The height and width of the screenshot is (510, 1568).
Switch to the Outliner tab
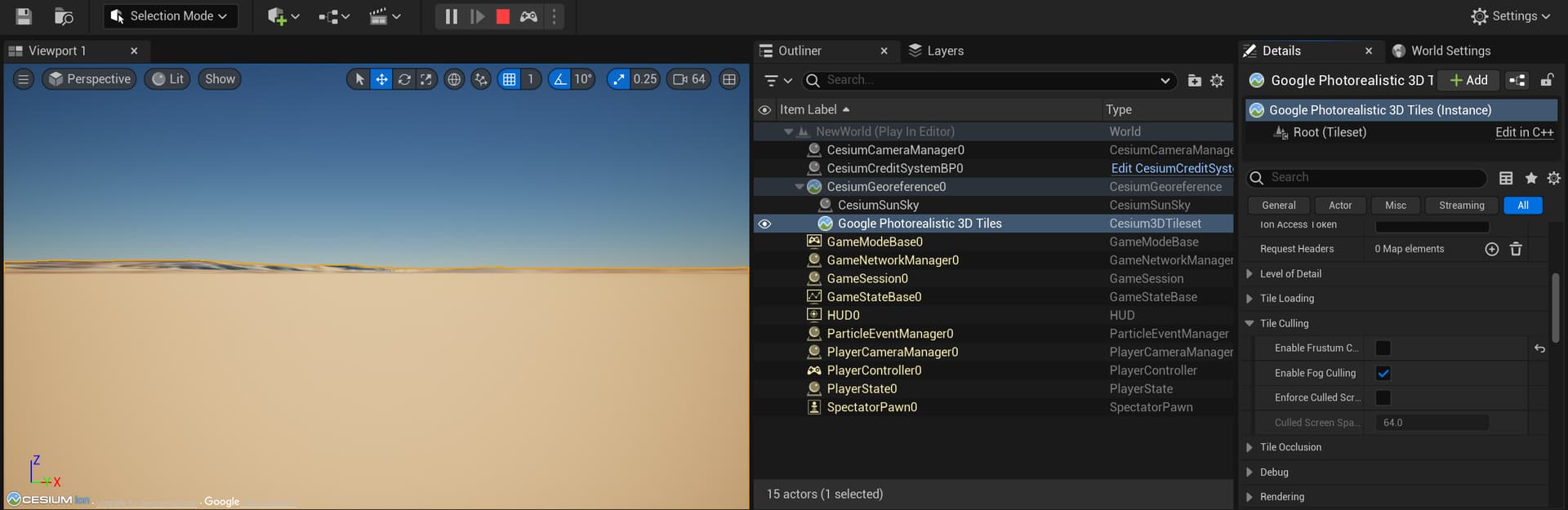(799, 51)
